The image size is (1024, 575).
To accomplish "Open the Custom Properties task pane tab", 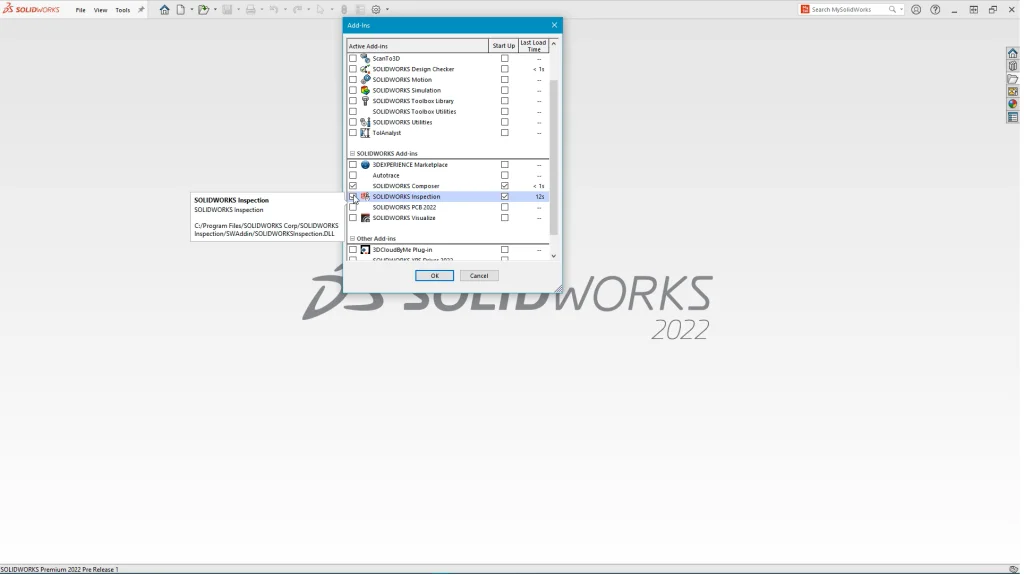I will point(1012,117).
